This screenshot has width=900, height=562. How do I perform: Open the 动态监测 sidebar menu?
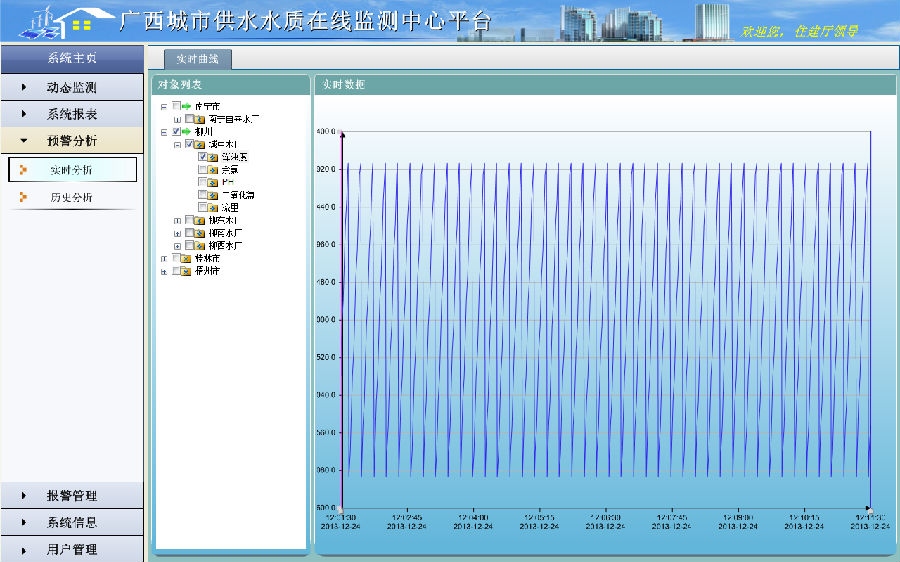(71, 88)
